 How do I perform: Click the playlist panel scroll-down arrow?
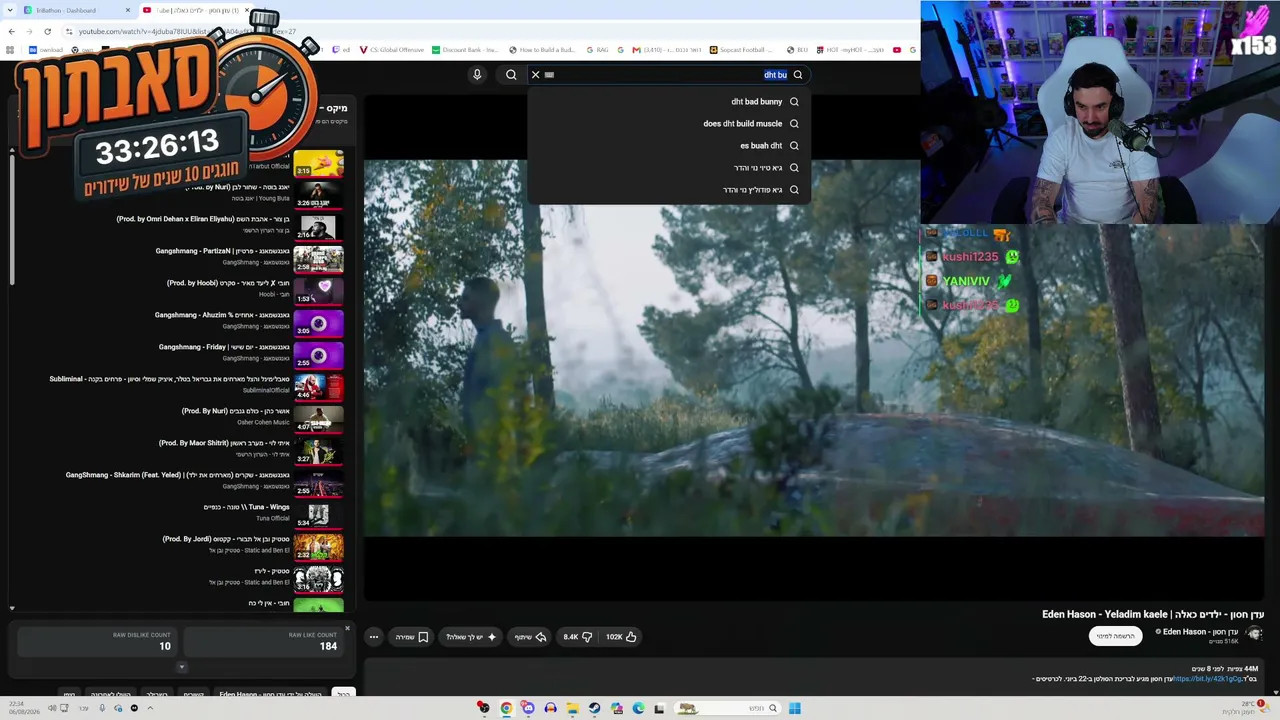(12, 607)
